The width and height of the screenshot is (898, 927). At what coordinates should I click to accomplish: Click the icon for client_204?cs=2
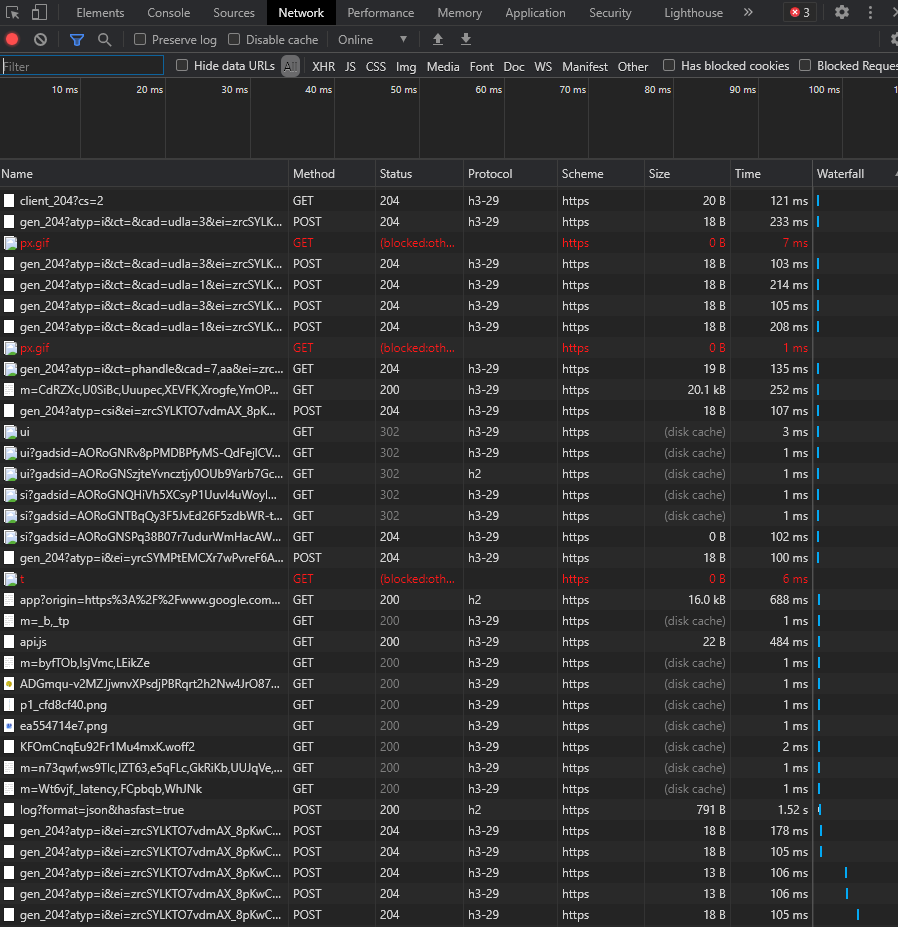[x=9, y=201]
